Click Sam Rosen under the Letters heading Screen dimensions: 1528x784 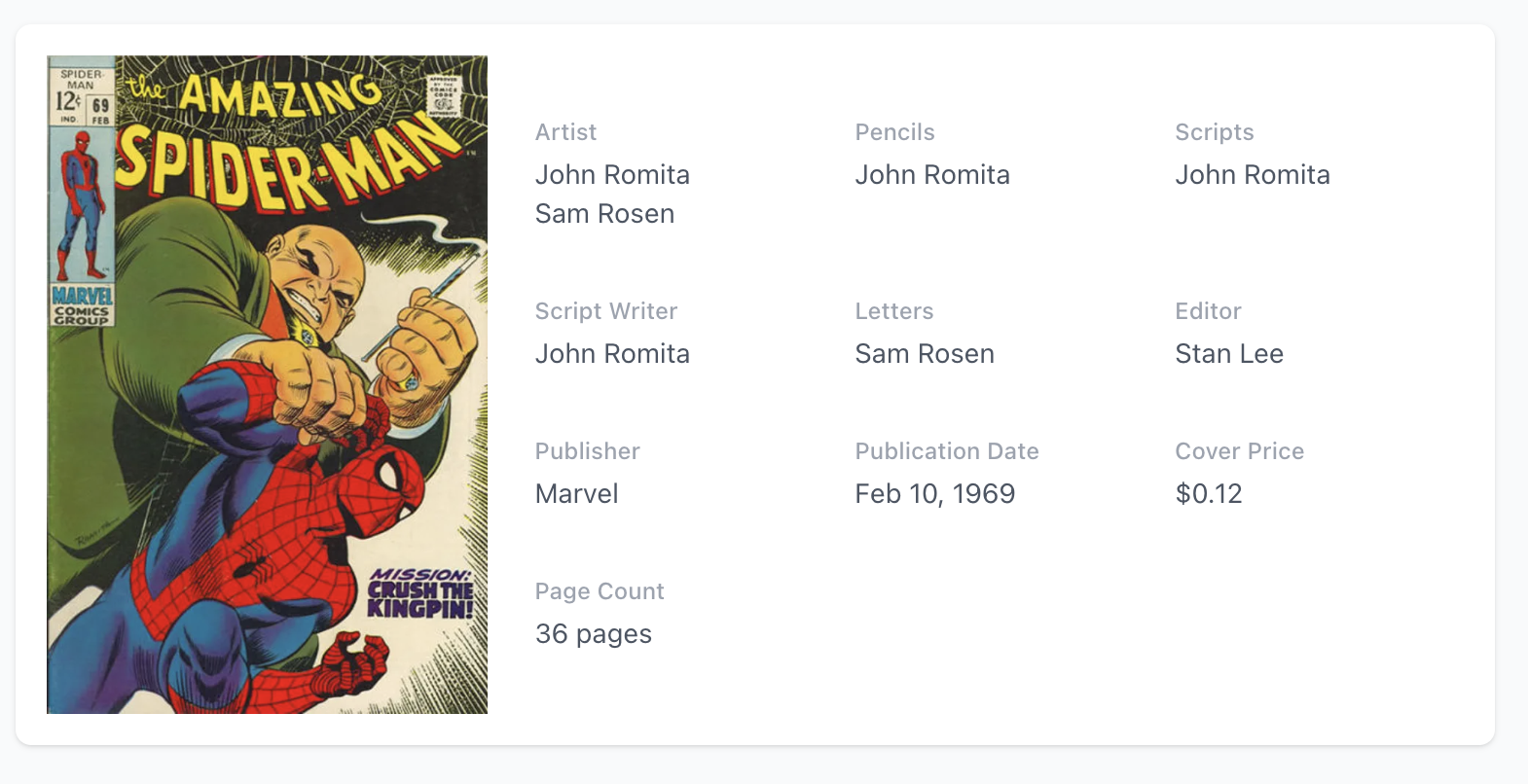point(925,354)
